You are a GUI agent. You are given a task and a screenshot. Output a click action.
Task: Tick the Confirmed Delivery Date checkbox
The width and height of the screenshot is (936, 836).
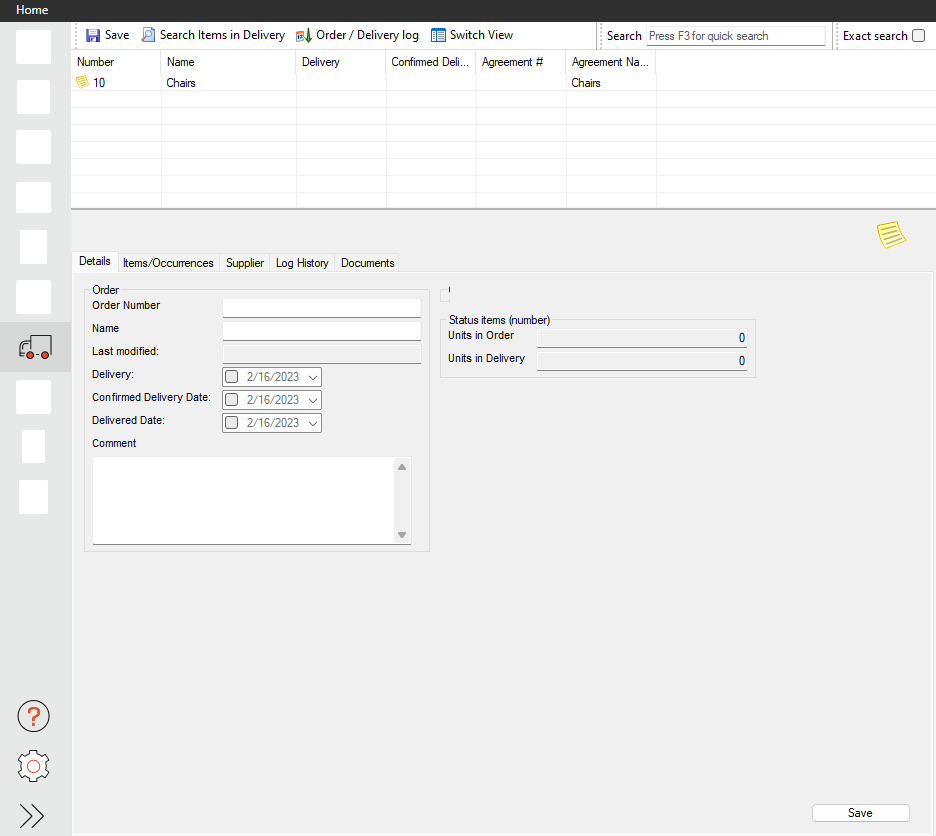tap(232, 400)
